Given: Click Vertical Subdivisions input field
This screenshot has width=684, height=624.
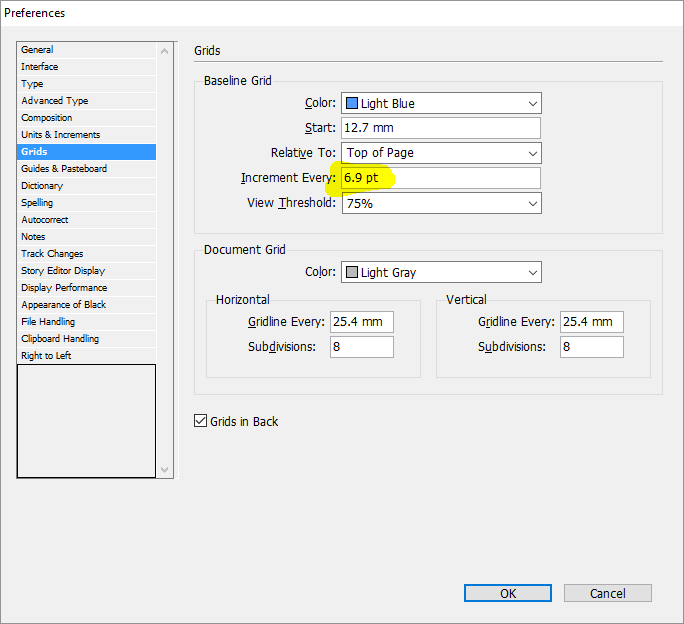Looking at the screenshot, I should [x=592, y=347].
